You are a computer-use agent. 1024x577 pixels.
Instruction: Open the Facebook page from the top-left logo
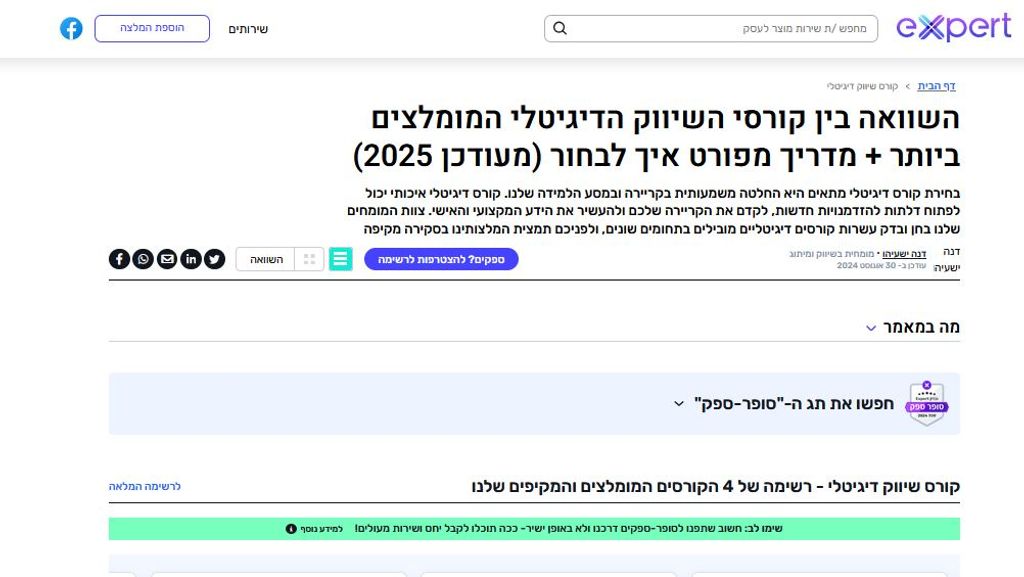point(70,28)
